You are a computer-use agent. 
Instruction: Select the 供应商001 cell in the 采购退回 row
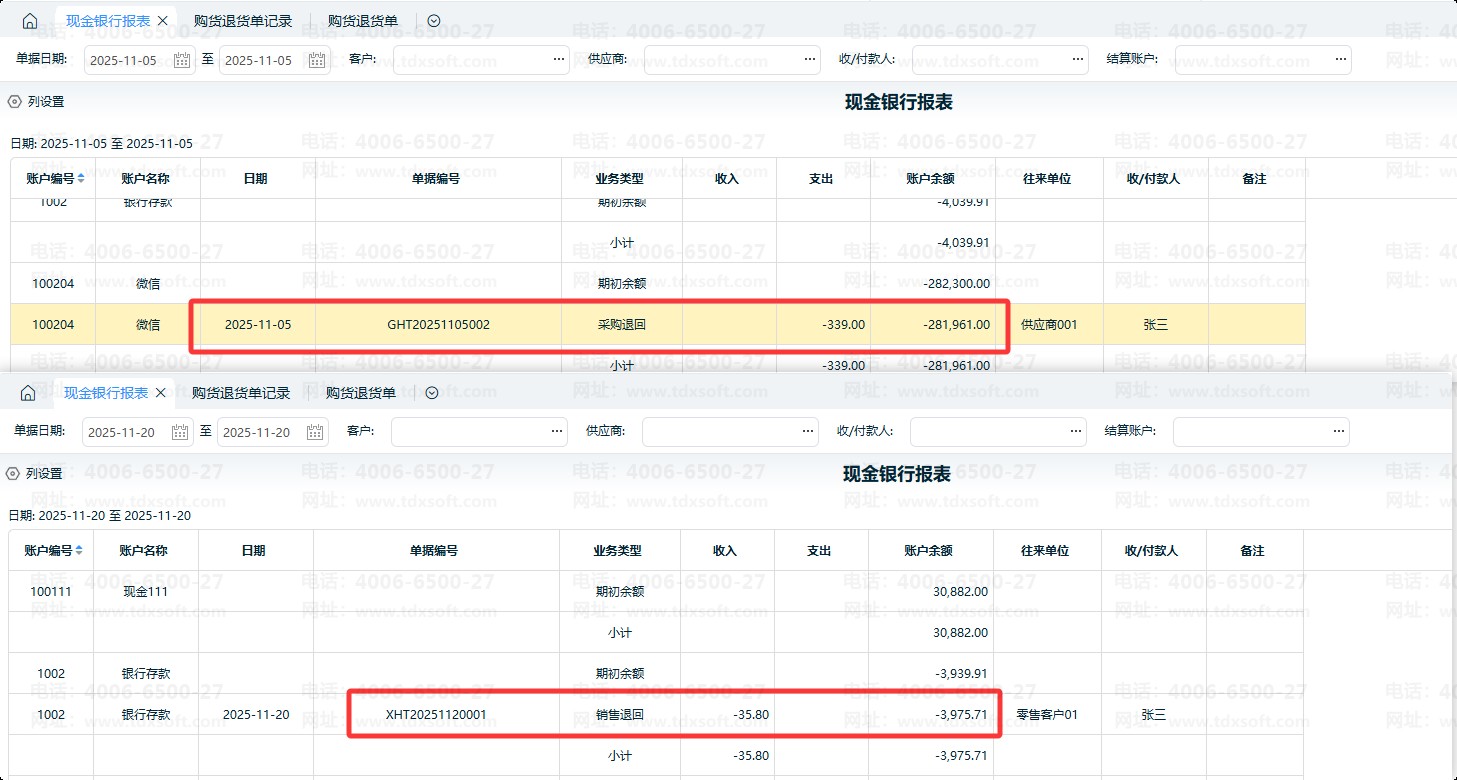click(x=1049, y=325)
